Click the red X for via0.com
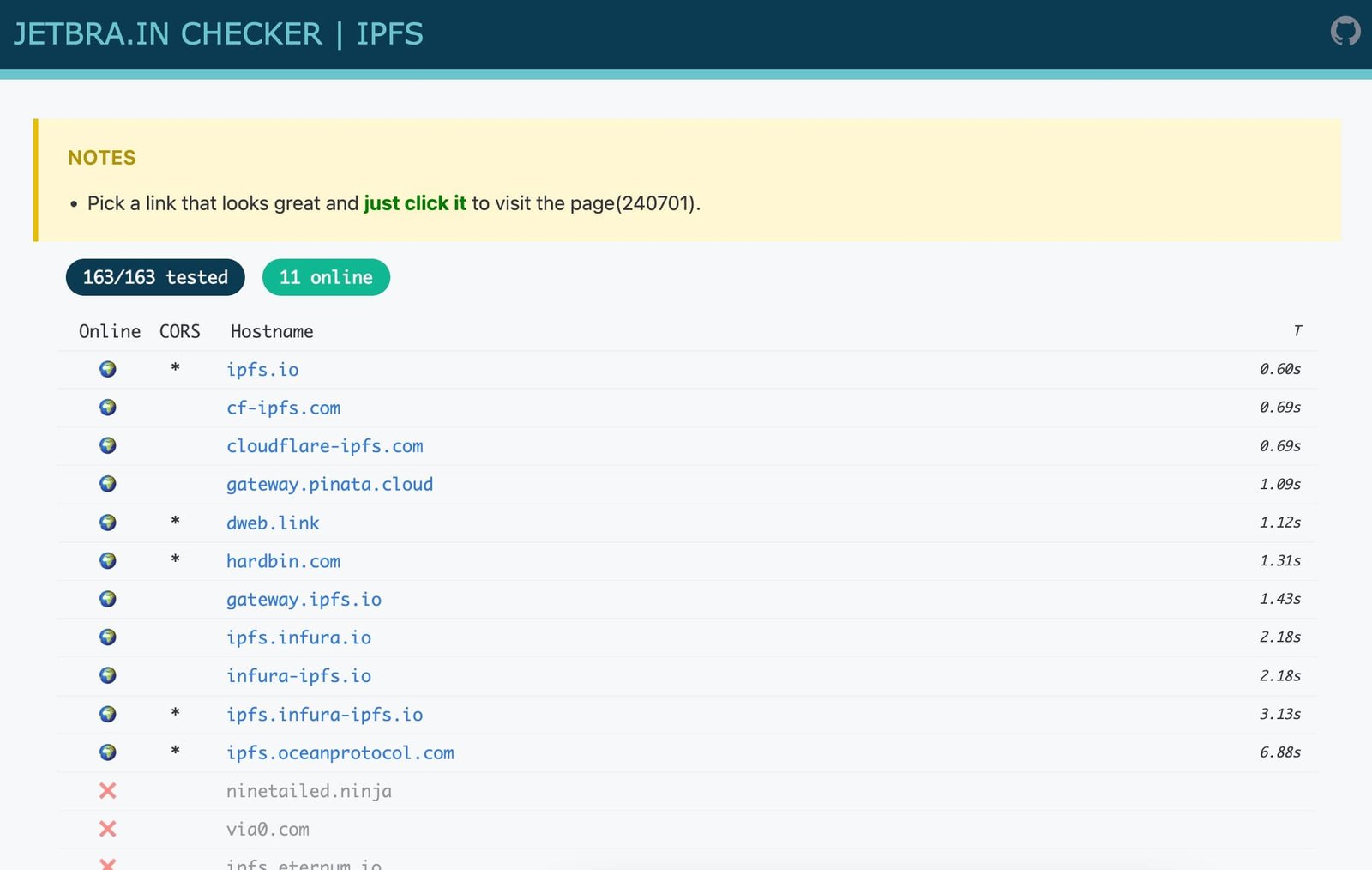 (108, 829)
